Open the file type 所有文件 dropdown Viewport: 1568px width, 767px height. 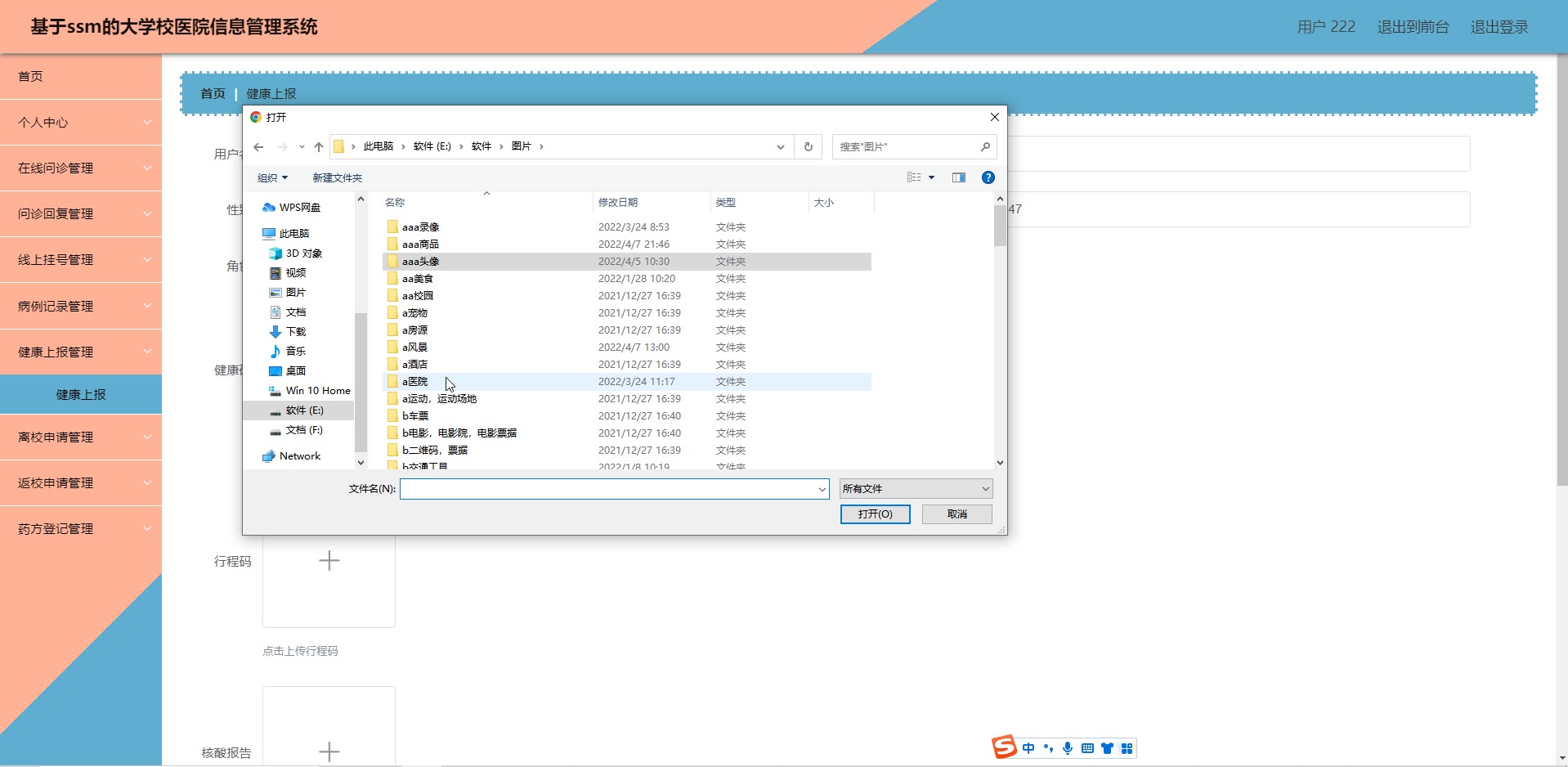(x=916, y=489)
